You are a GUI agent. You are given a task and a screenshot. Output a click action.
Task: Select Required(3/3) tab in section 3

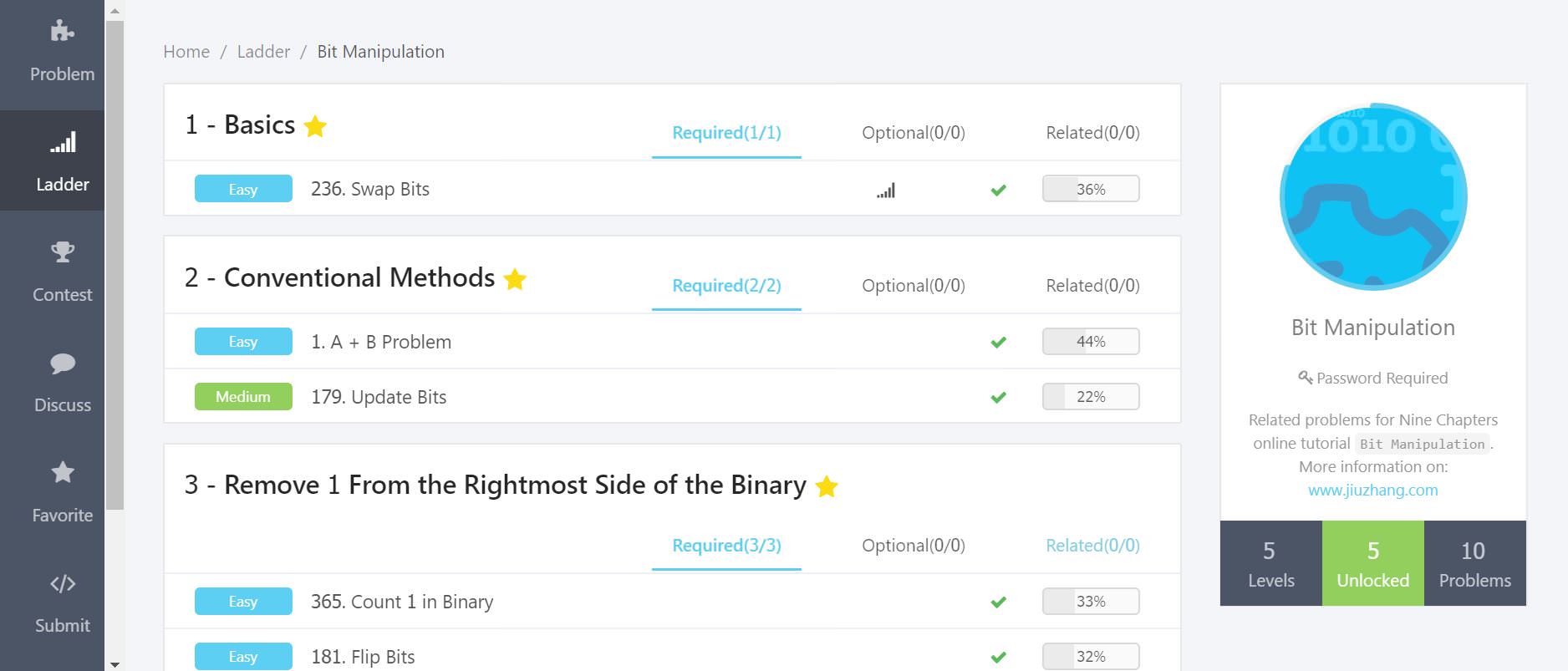[x=726, y=546]
